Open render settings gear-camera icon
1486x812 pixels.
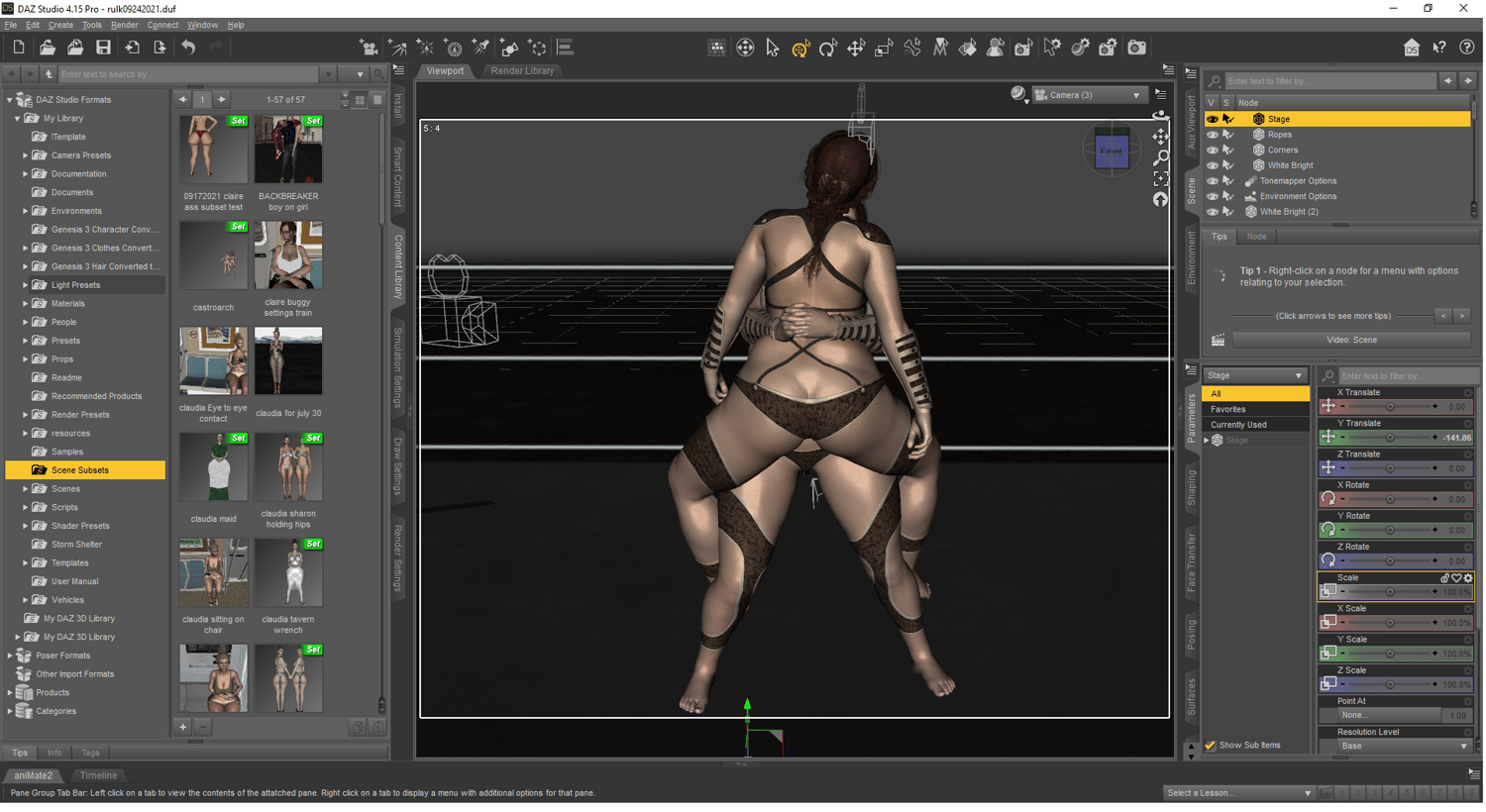click(1108, 48)
